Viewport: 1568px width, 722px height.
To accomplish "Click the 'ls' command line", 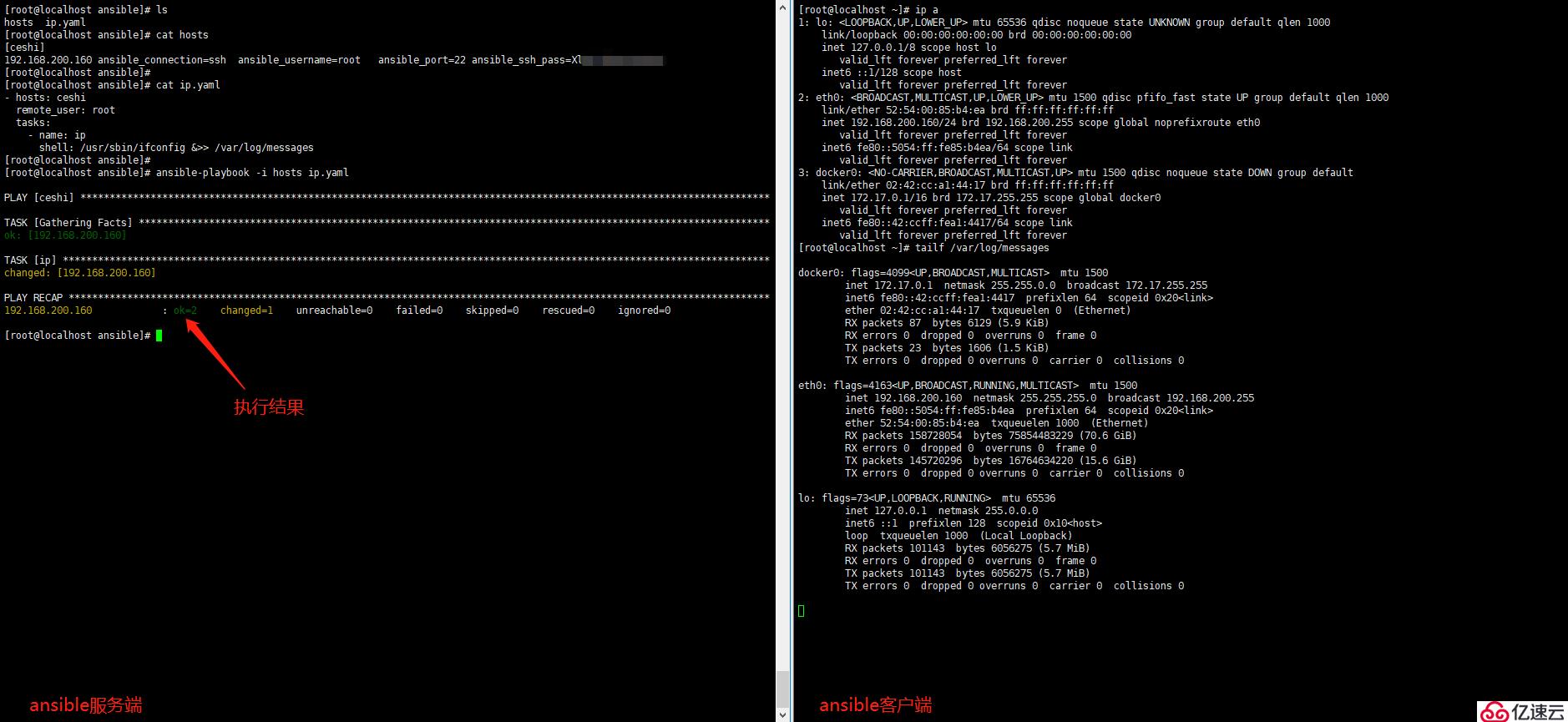I will click(86, 10).
